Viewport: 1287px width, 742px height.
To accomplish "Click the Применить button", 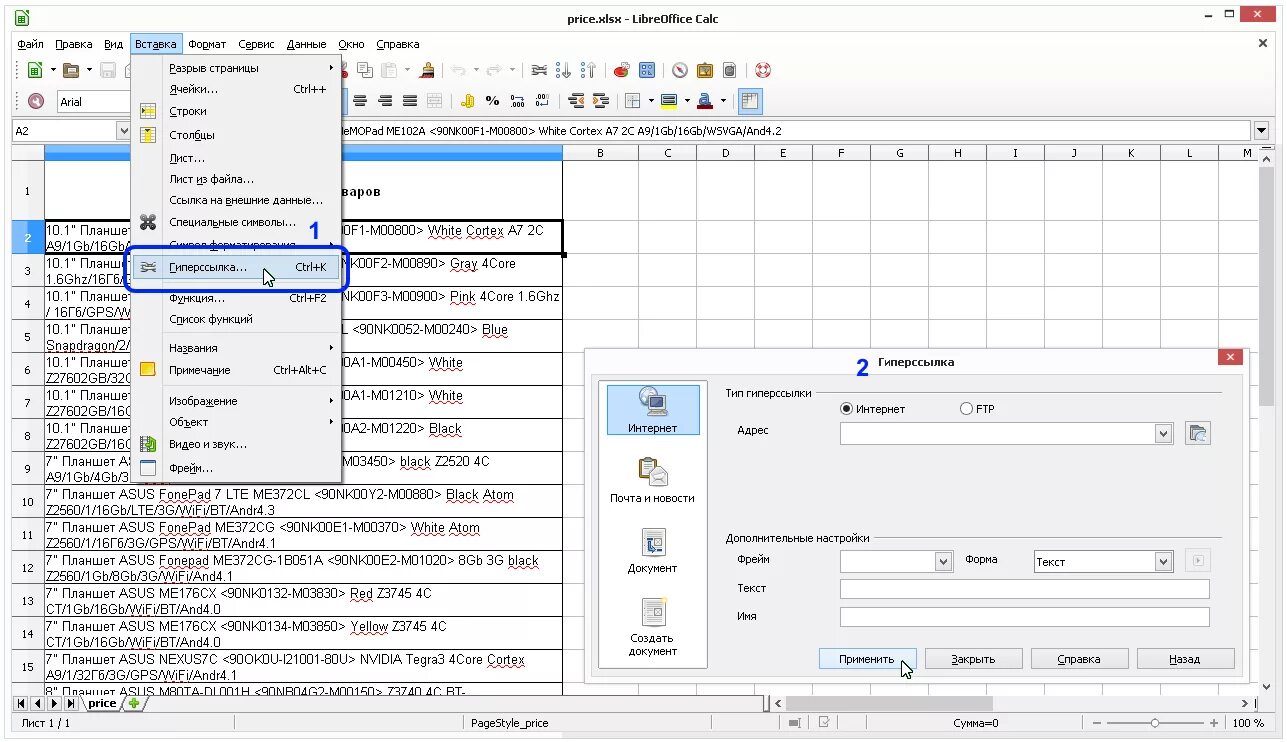I will pos(867,659).
